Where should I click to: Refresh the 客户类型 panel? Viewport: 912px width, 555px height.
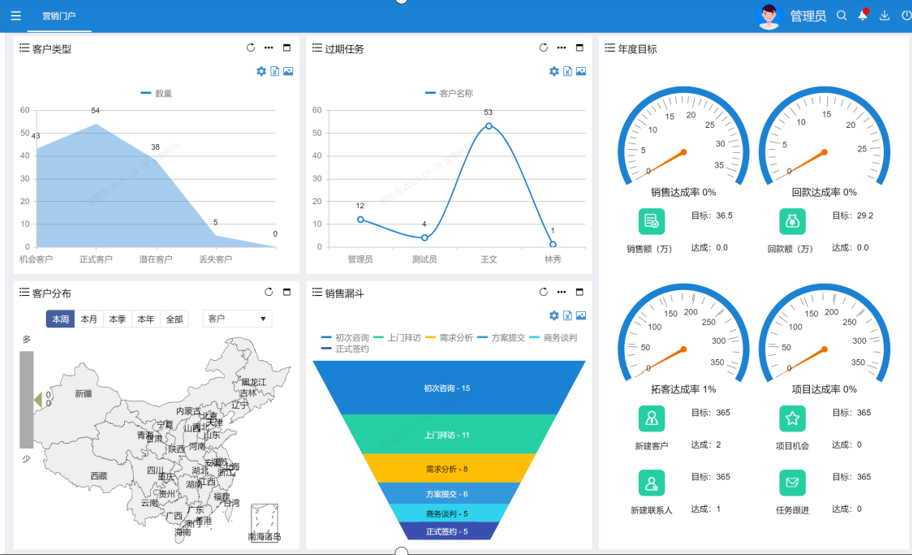[x=251, y=48]
